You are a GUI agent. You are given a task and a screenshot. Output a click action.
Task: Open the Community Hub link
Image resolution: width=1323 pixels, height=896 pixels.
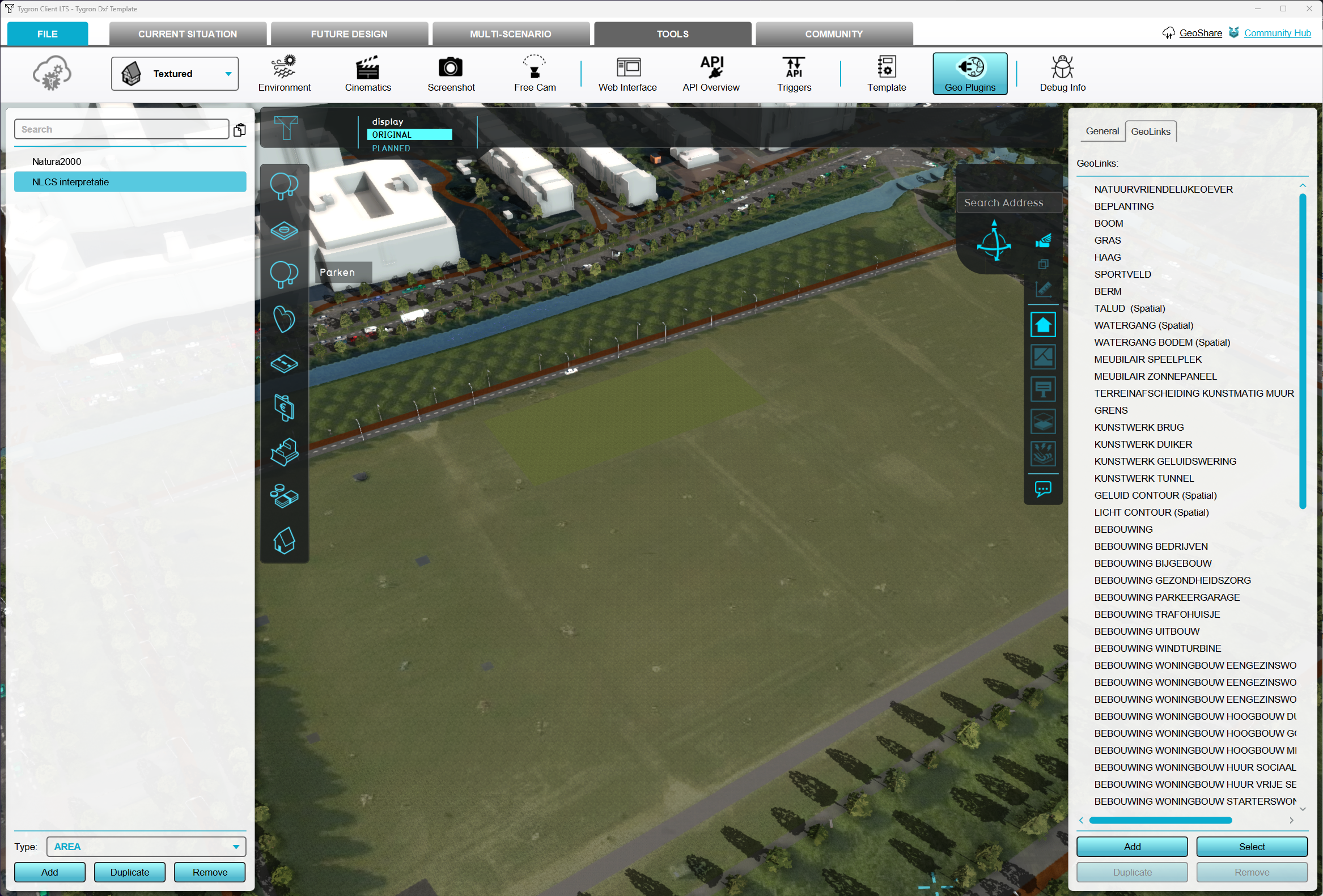point(1277,33)
